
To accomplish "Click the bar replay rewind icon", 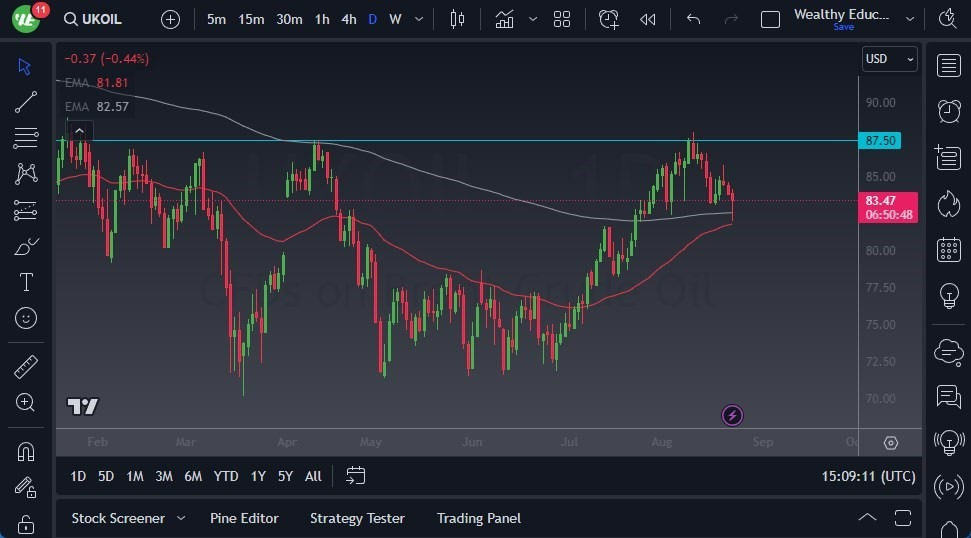I will pos(648,19).
